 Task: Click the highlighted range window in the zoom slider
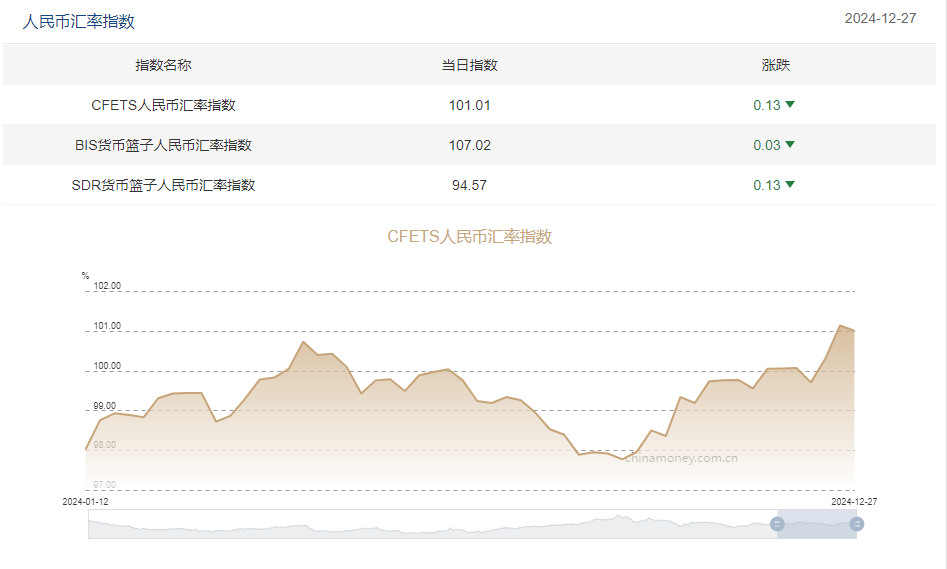pyautogui.click(x=817, y=524)
